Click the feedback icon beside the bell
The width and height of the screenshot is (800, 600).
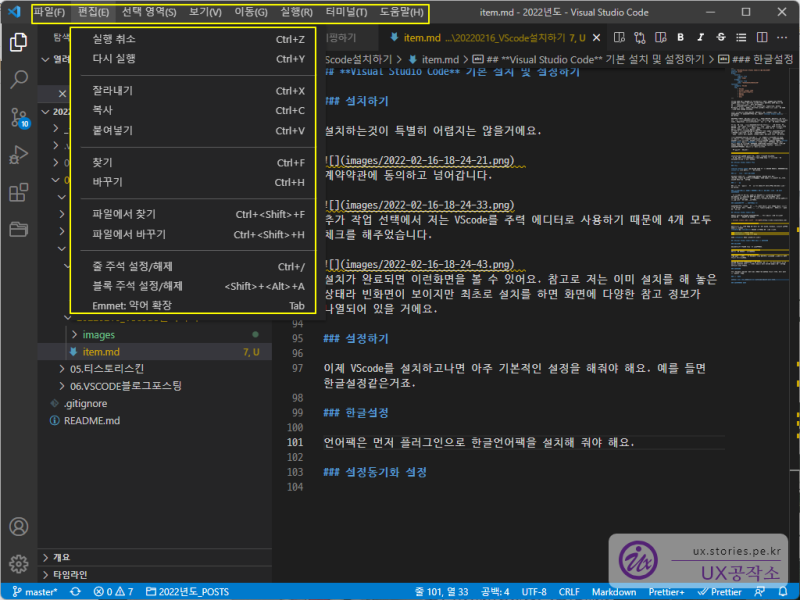[760, 591]
